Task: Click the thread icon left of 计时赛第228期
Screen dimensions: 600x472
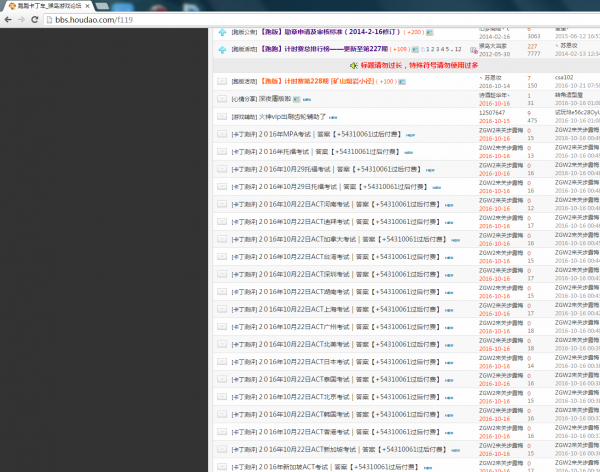Action: [222, 81]
